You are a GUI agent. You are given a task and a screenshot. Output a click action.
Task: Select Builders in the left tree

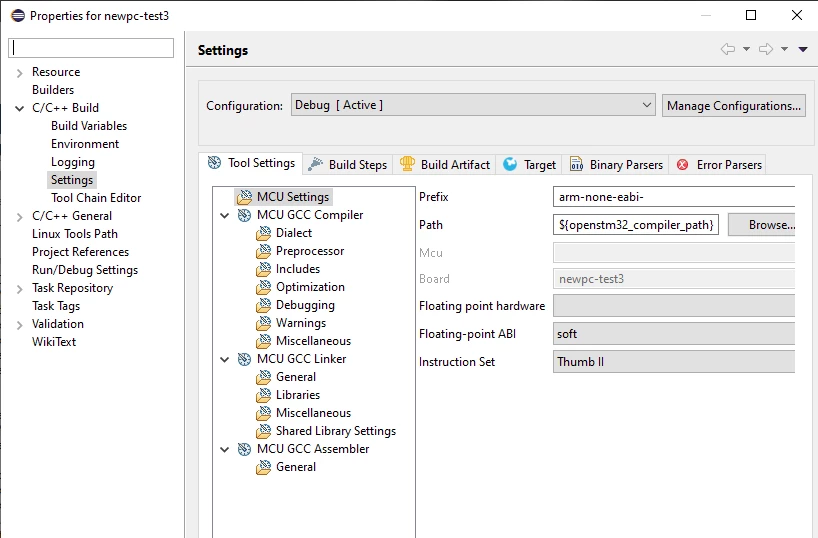tap(53, 90)
